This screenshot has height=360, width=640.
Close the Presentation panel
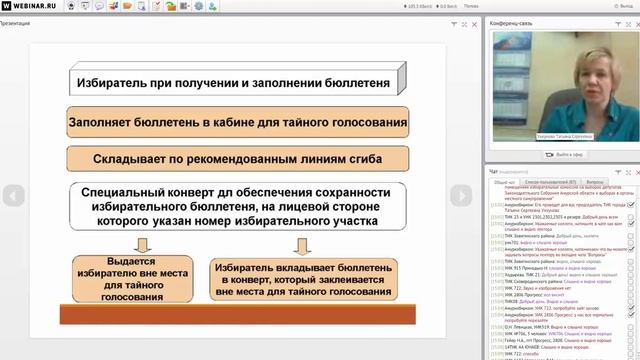tap(474, 24)
